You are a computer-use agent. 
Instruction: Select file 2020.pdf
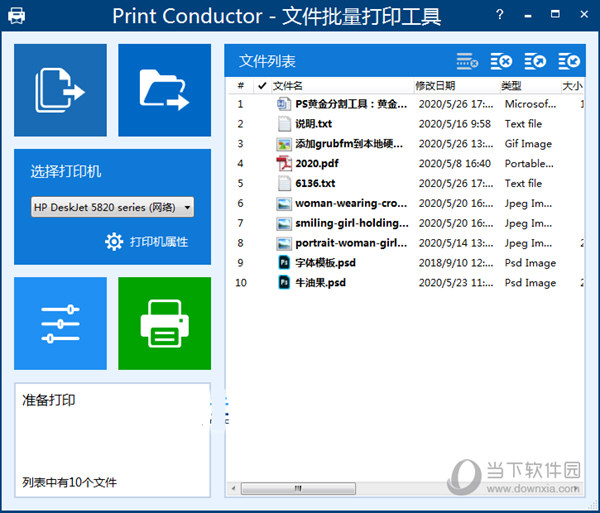pos(317,164)
